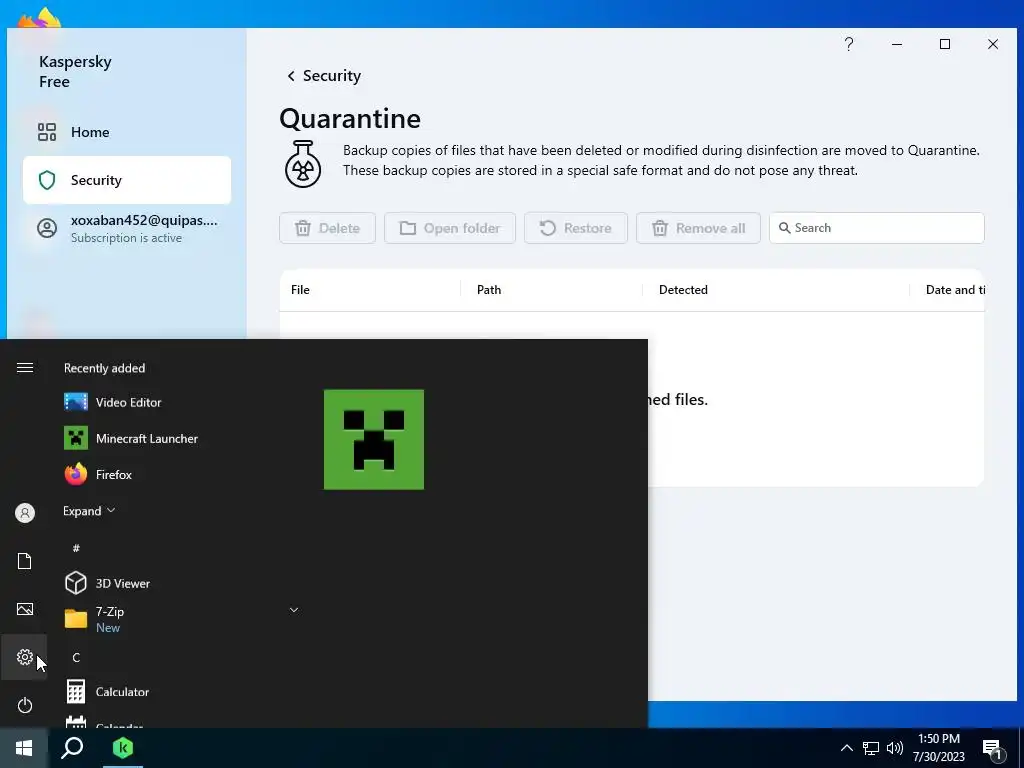Click magnifier icon in Quarantine search

click(784, 228)
